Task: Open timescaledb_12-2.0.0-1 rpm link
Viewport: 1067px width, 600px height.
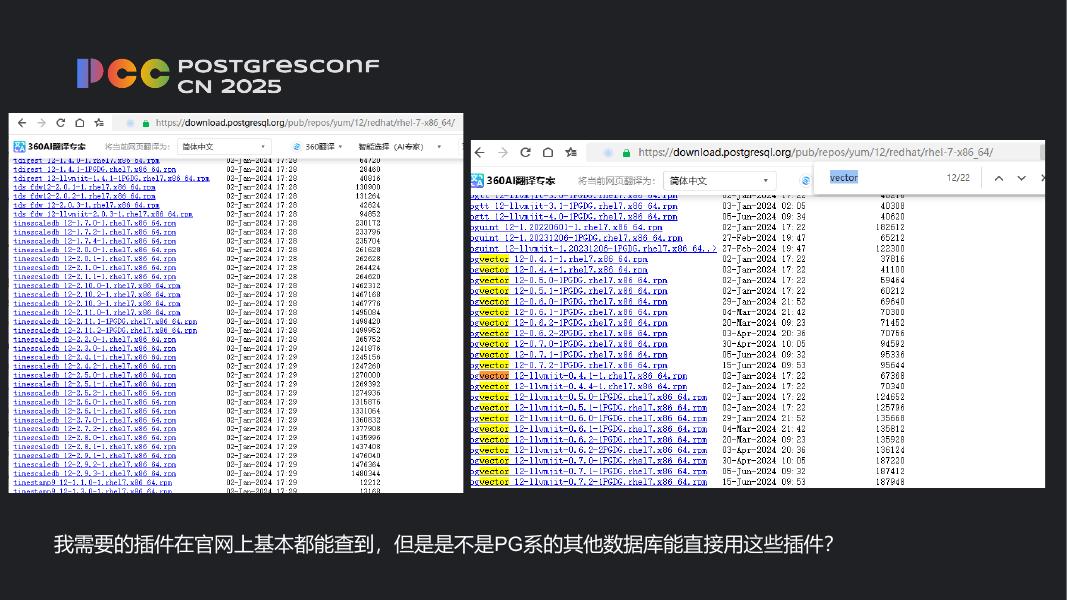Action: click(x=95, y=250)
